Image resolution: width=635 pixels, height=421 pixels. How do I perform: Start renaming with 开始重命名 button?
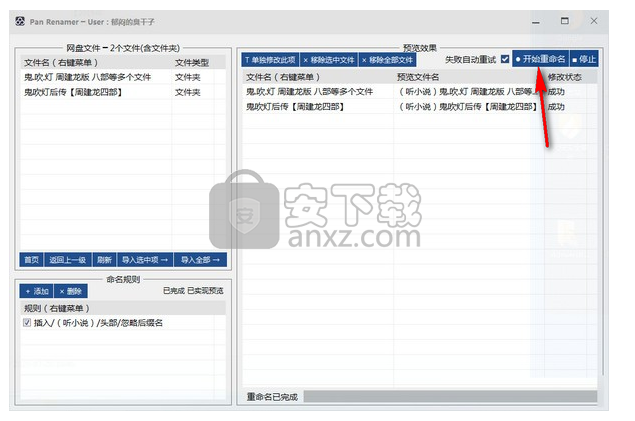point(541,59)
